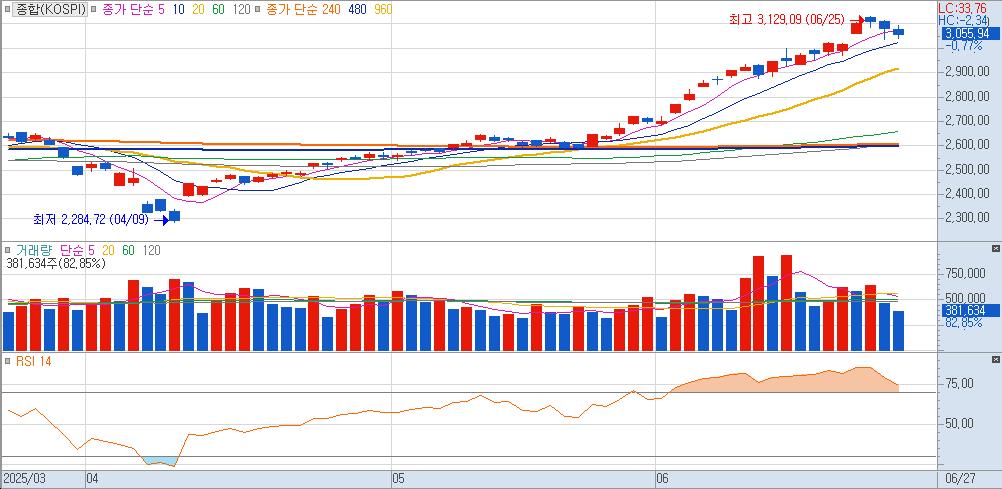Image resolution: width=1002 pixels, height=489 pixels.
Task: Click the 04 month marker on date axis
Action: pyautogui.click(x=92, y=478)
